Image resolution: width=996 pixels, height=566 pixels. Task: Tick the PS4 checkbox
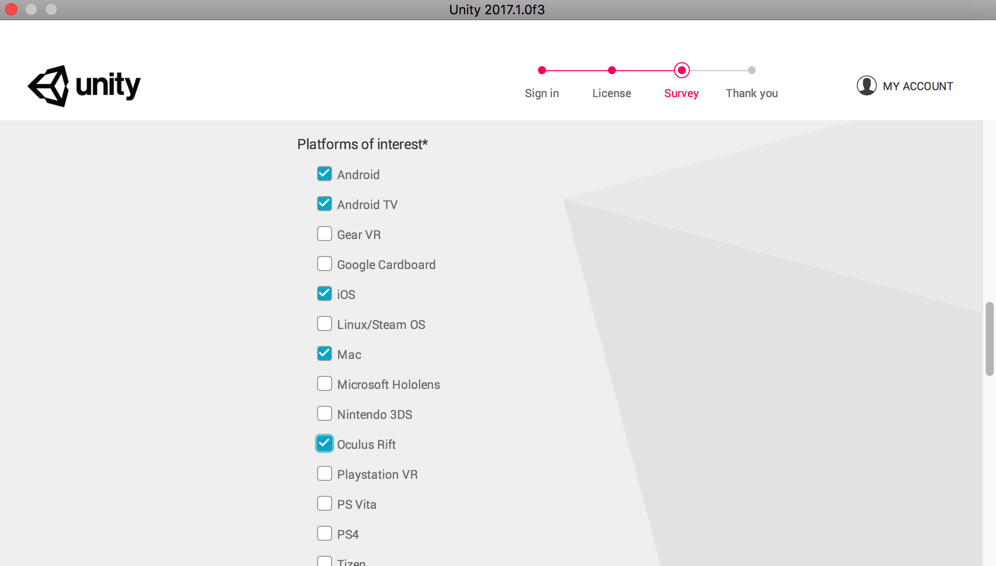click(x=324, y=533)
